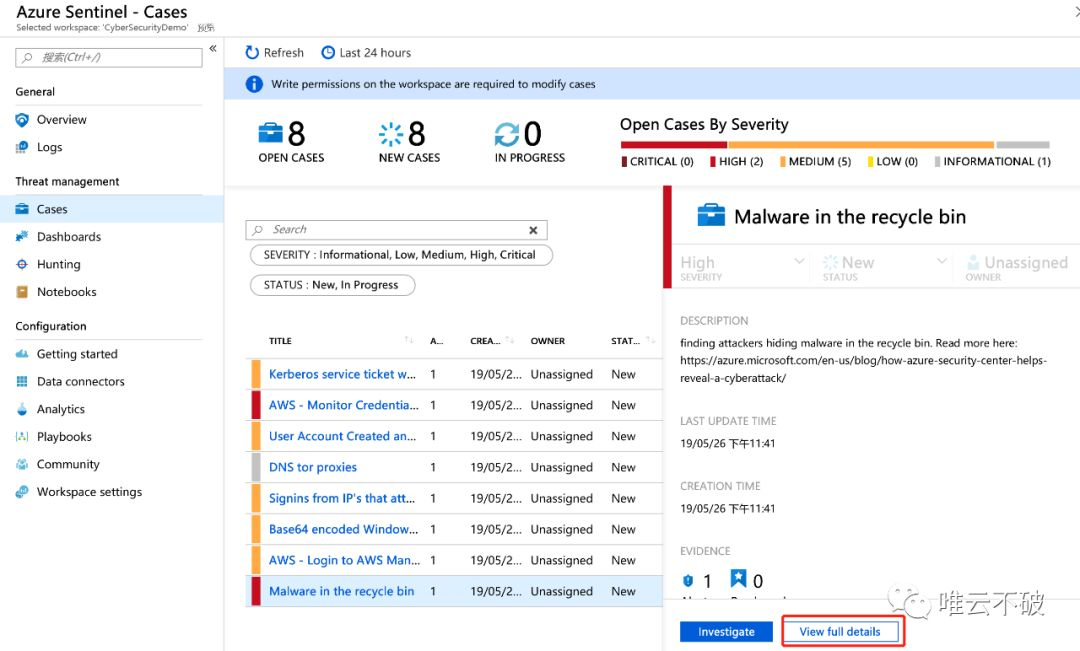Click the Refresh button label
The width and height of the screenshot is (1080, 651).
(x=284, y=52)
